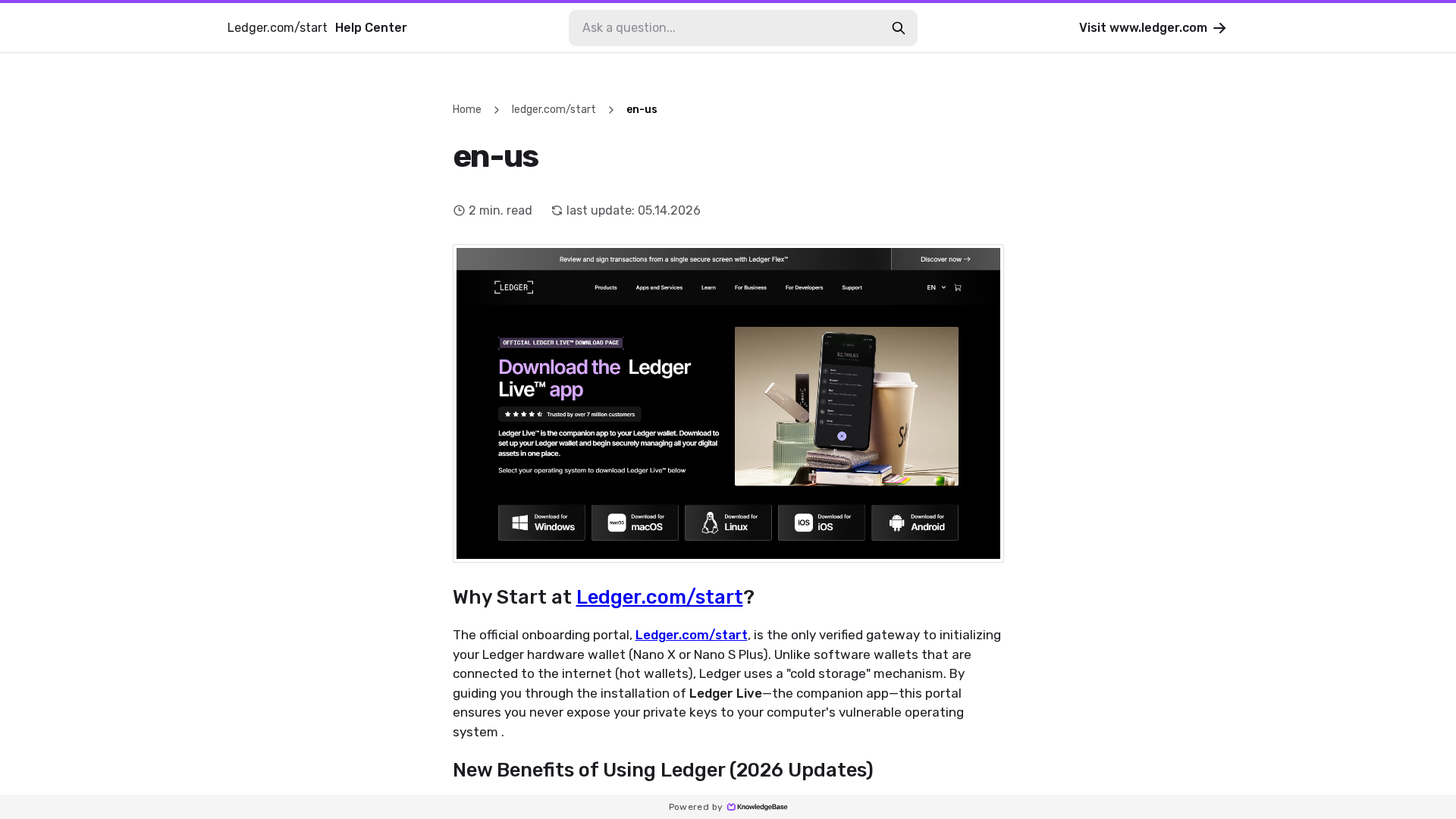Click the refresh icon by last update
The width and height of the screenshot is (1456, 819).
pyautogui.click(x=557, y=211)
